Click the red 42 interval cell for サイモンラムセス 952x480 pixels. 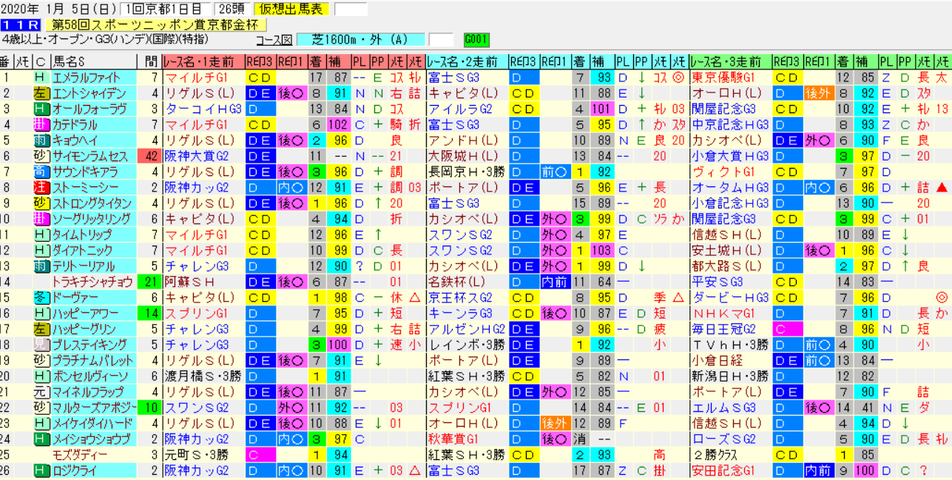(x=150, y=156)
